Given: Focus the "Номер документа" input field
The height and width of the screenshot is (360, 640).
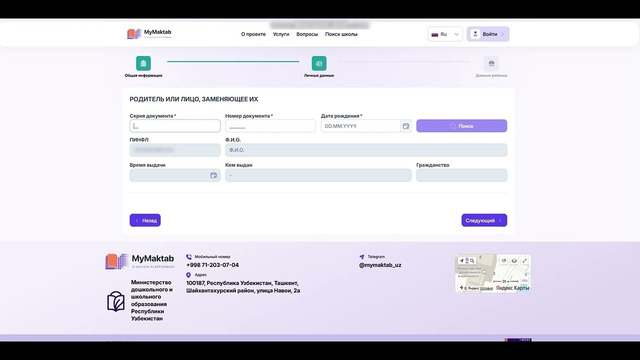Looking at the screenshot, I should pos(270,126).
